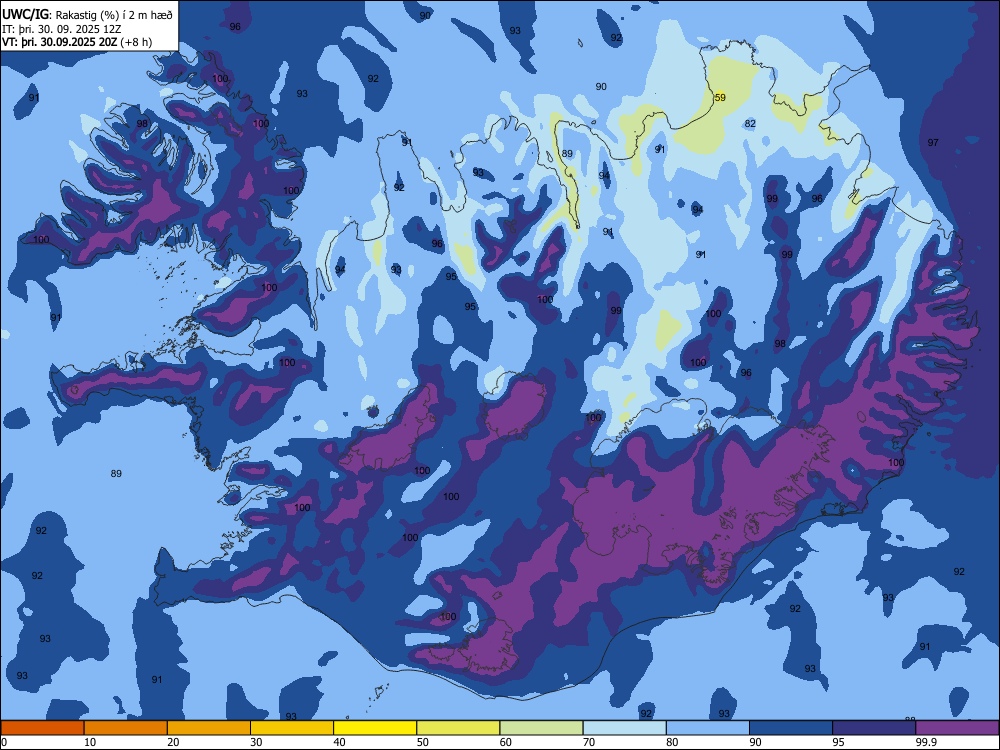Click the '60' label on the color scale
The height and width of the screenshot is (750, 1000).
(506, 742)
